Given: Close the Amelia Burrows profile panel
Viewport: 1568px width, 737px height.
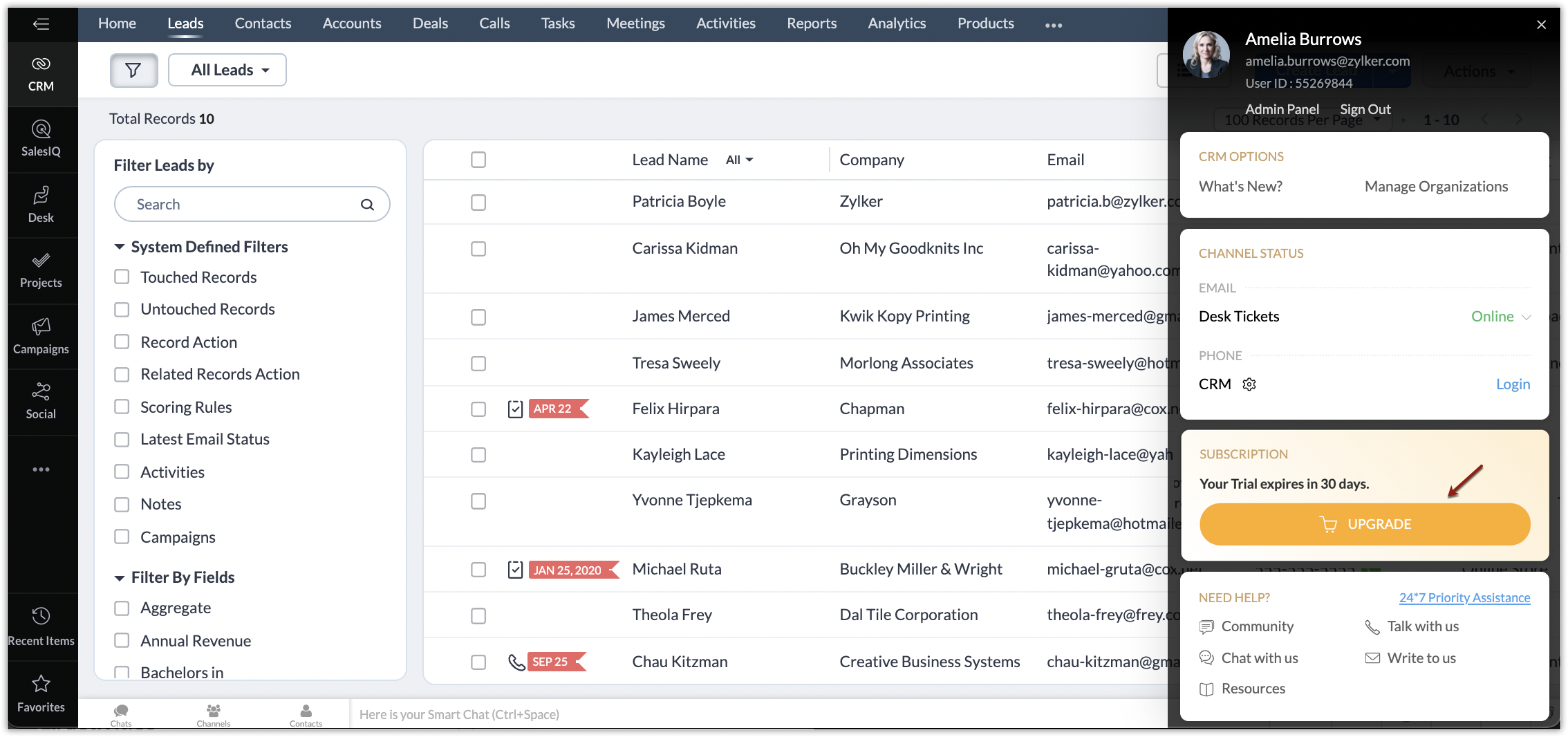Looking at the screenshot, I should tap(1541, 25).
